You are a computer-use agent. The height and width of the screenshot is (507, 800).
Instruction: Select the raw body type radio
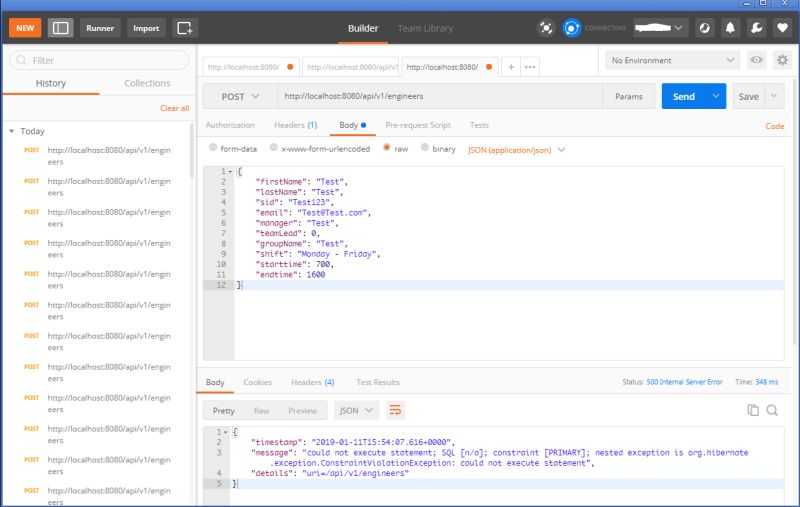point(387,147)
